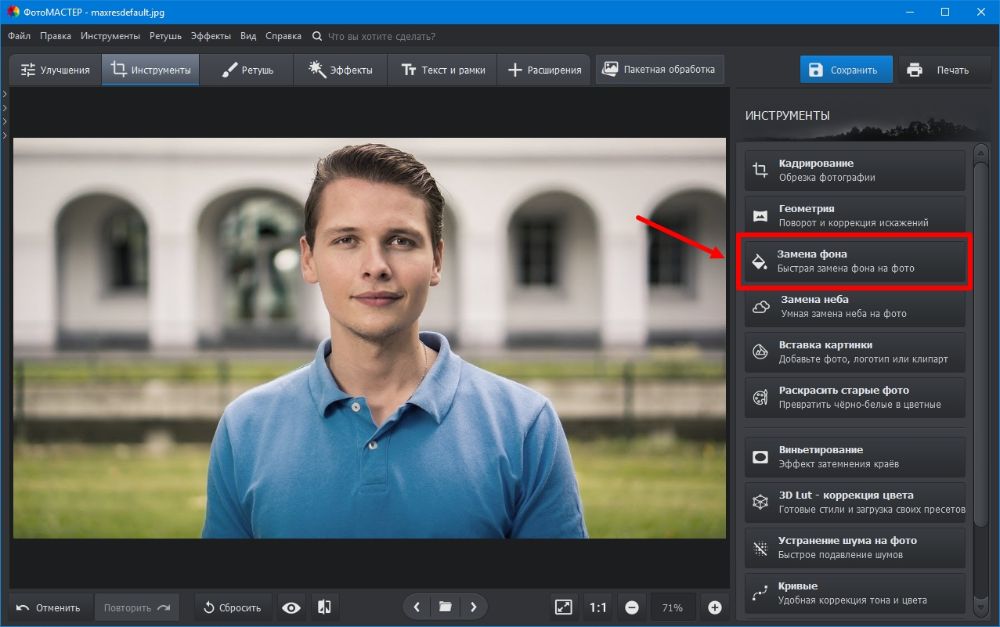Click the zoom in plus icon

pos(714,607)
